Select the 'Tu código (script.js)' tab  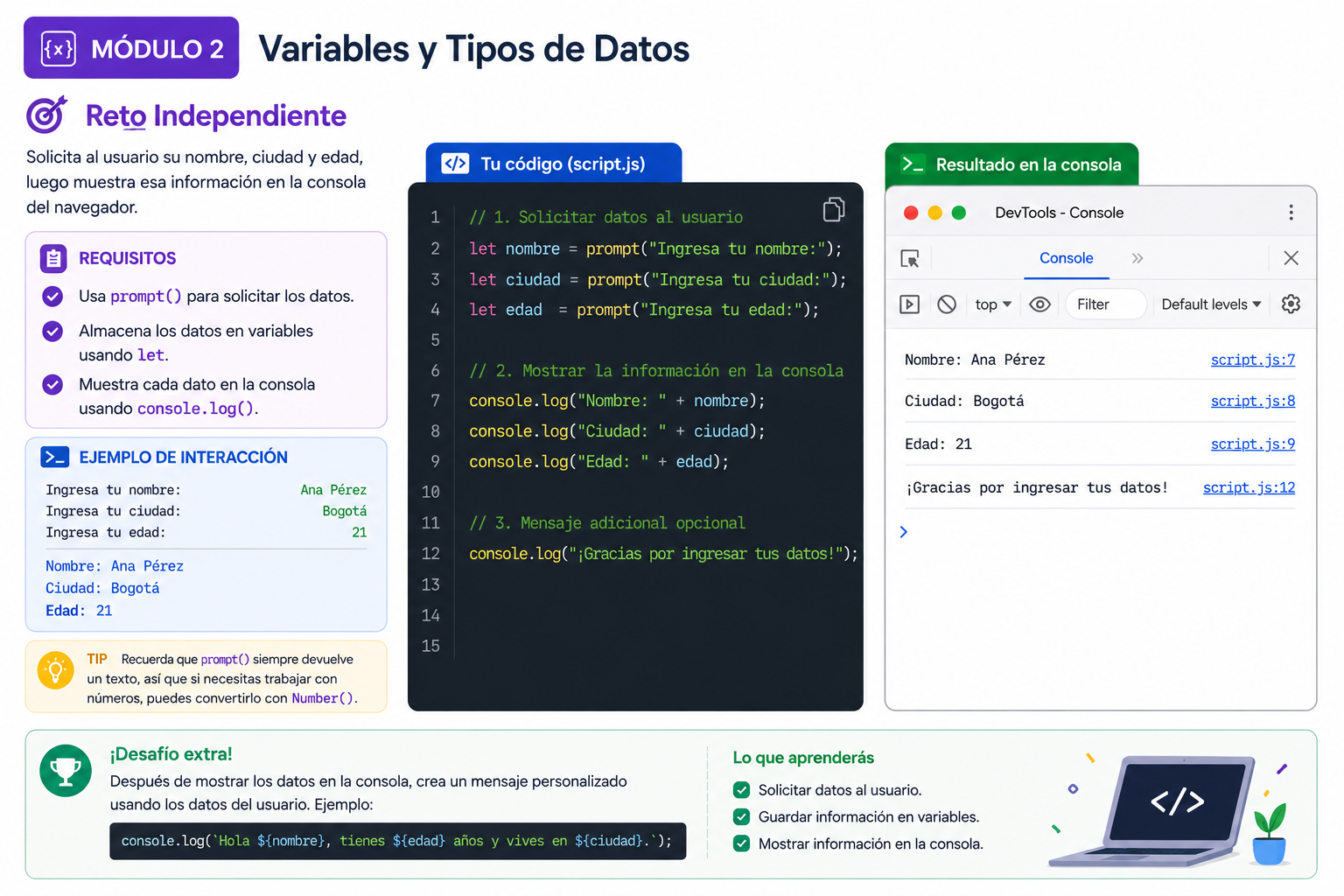(x=553, y=164)
